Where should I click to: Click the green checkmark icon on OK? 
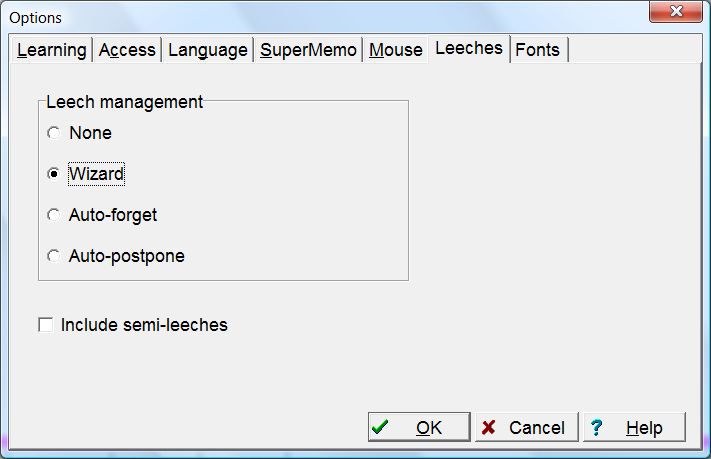point(380,427)
